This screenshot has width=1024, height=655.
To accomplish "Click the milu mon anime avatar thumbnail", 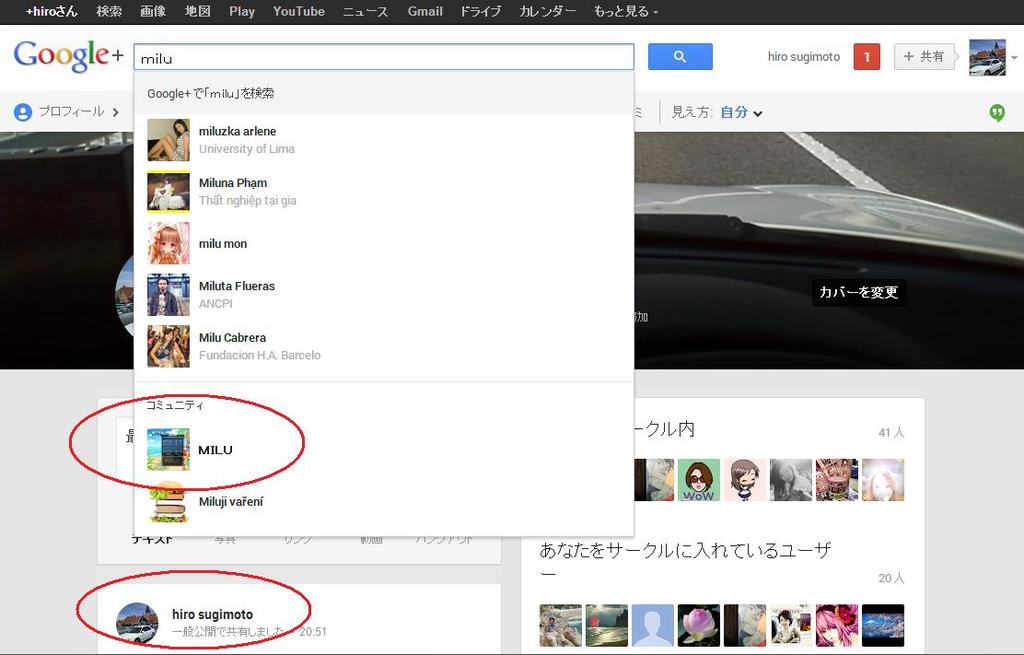I will [x=168, y=243].
